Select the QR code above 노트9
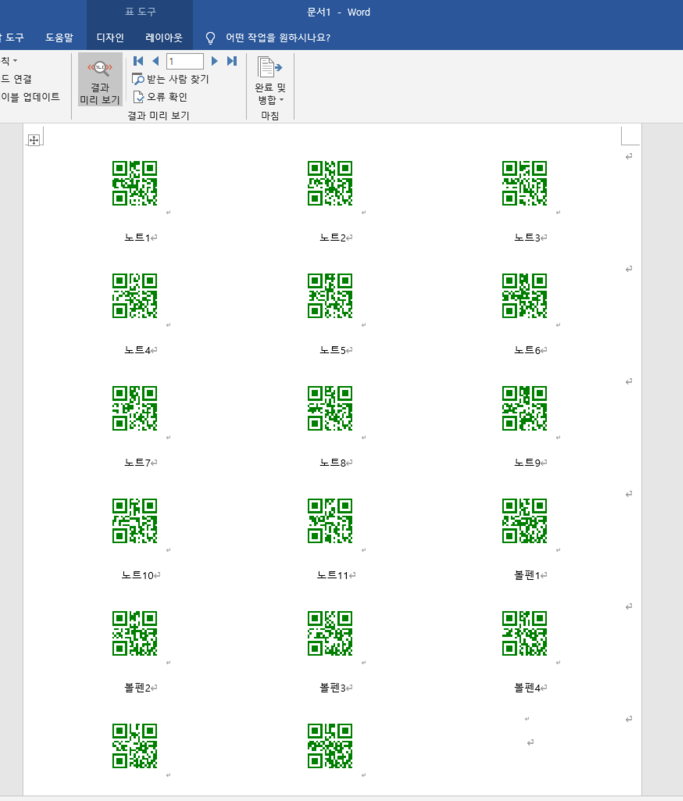The width and height of the screenshot is (683, 801). point(525,408)
